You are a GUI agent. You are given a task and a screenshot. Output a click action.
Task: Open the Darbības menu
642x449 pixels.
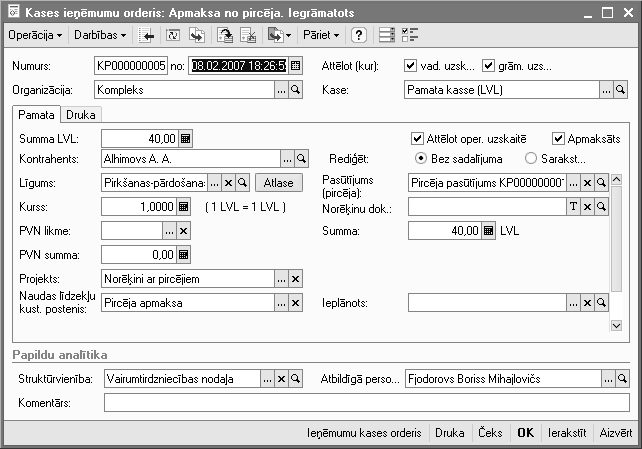coord(102,35)
